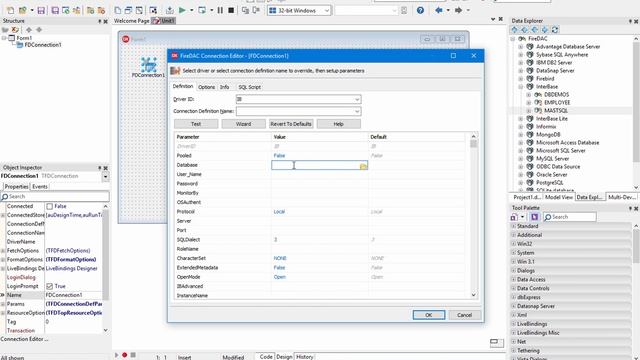Open the Help question mark icon
The width and height of the screenshot is (640, 360).
(x=420, y=10)
